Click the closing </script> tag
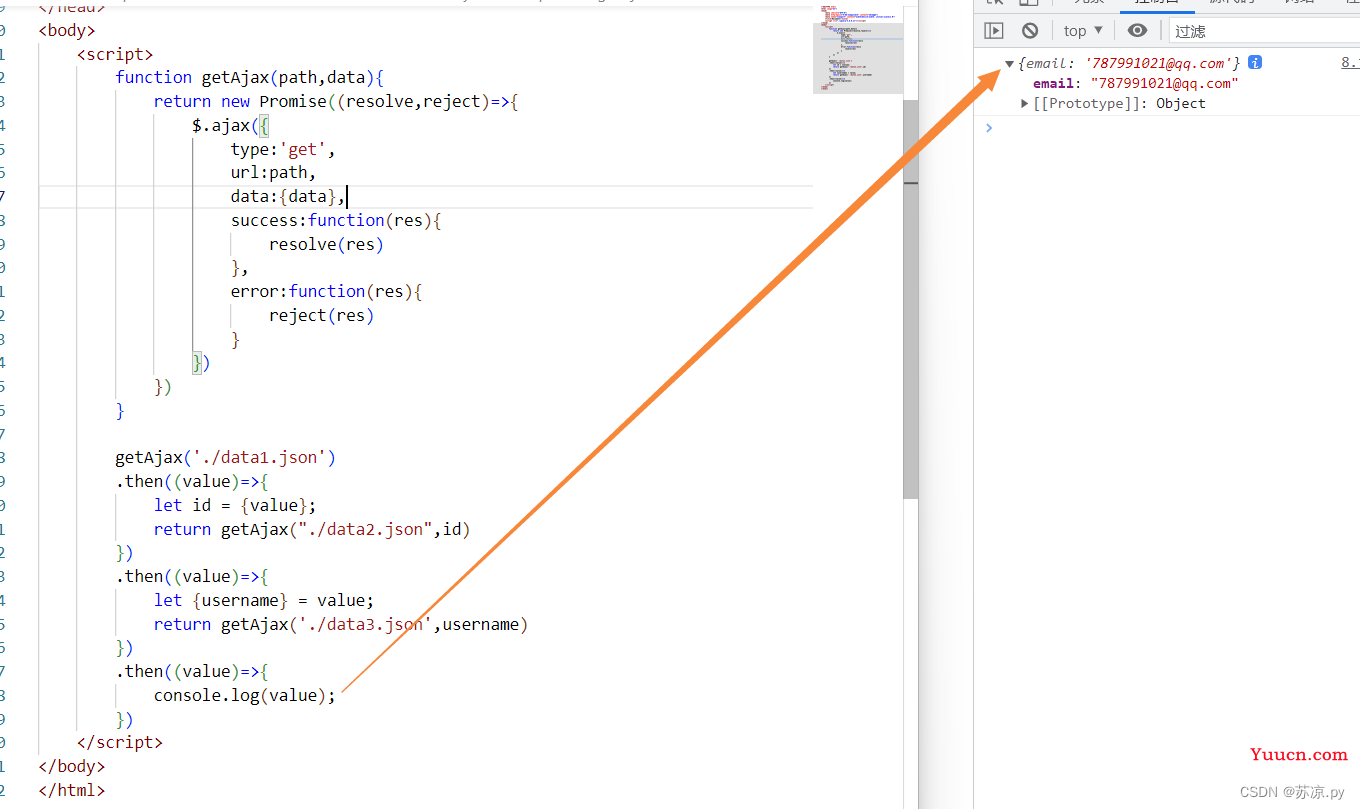Image resolution: width=1360 pixels, height=809 pixels. tap(120, 742)
